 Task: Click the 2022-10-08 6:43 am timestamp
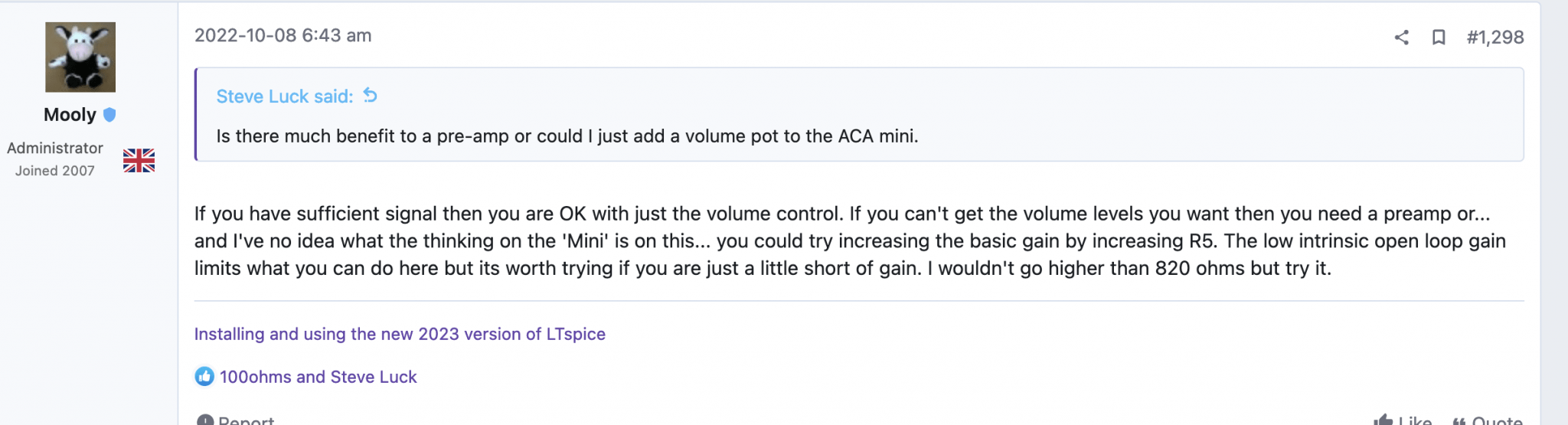tap(283, 35)
